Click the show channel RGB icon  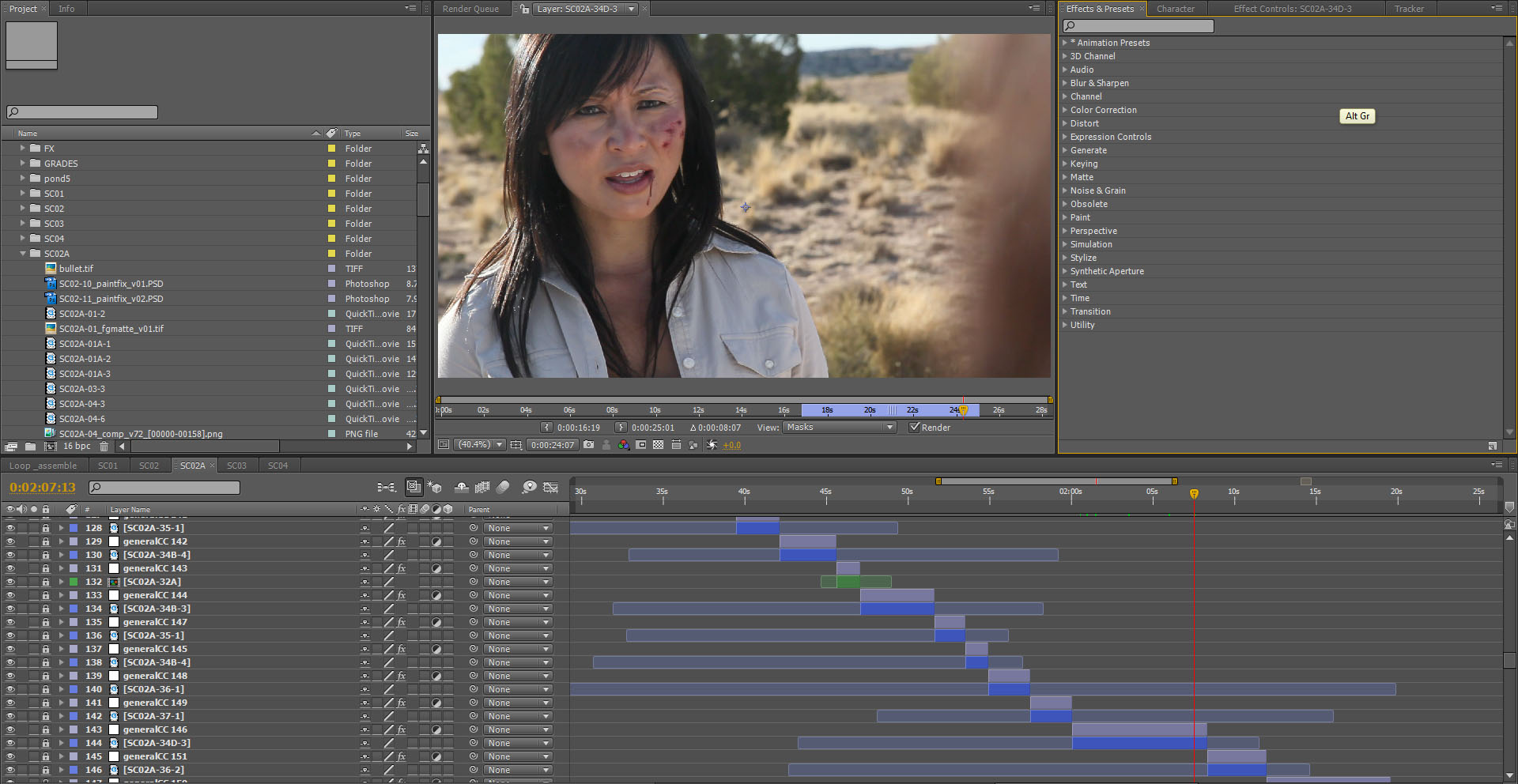coord(624,445)
